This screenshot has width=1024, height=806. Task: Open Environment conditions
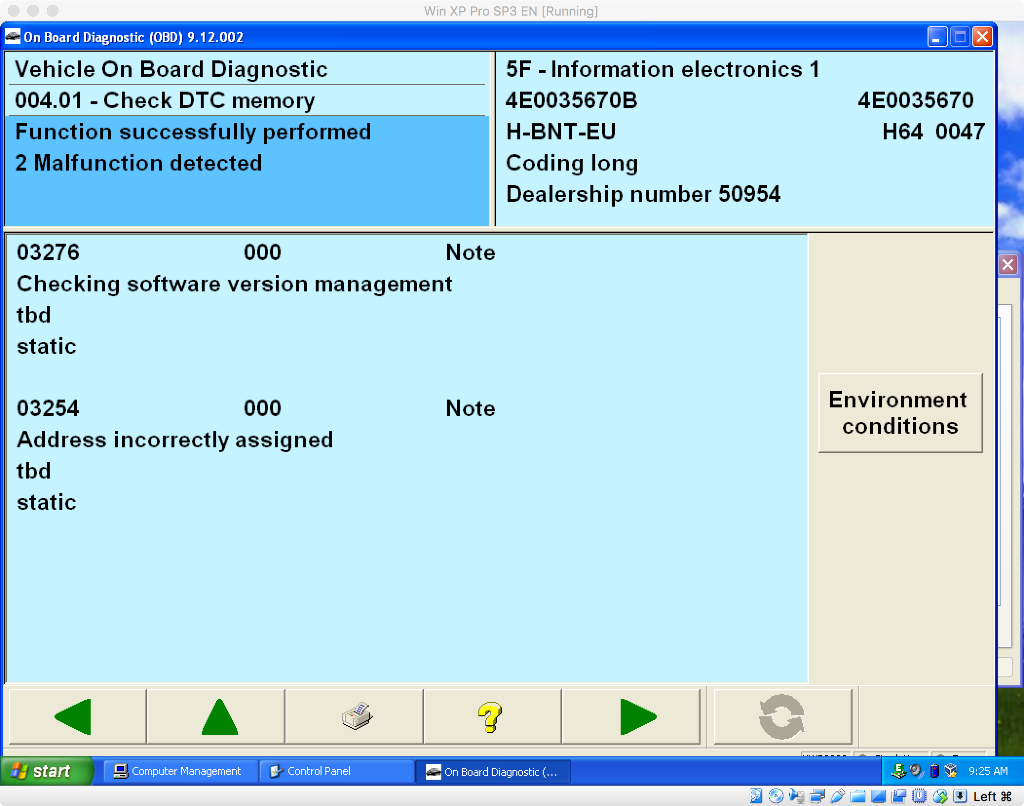pyautogui.click(x=899, y=413)
